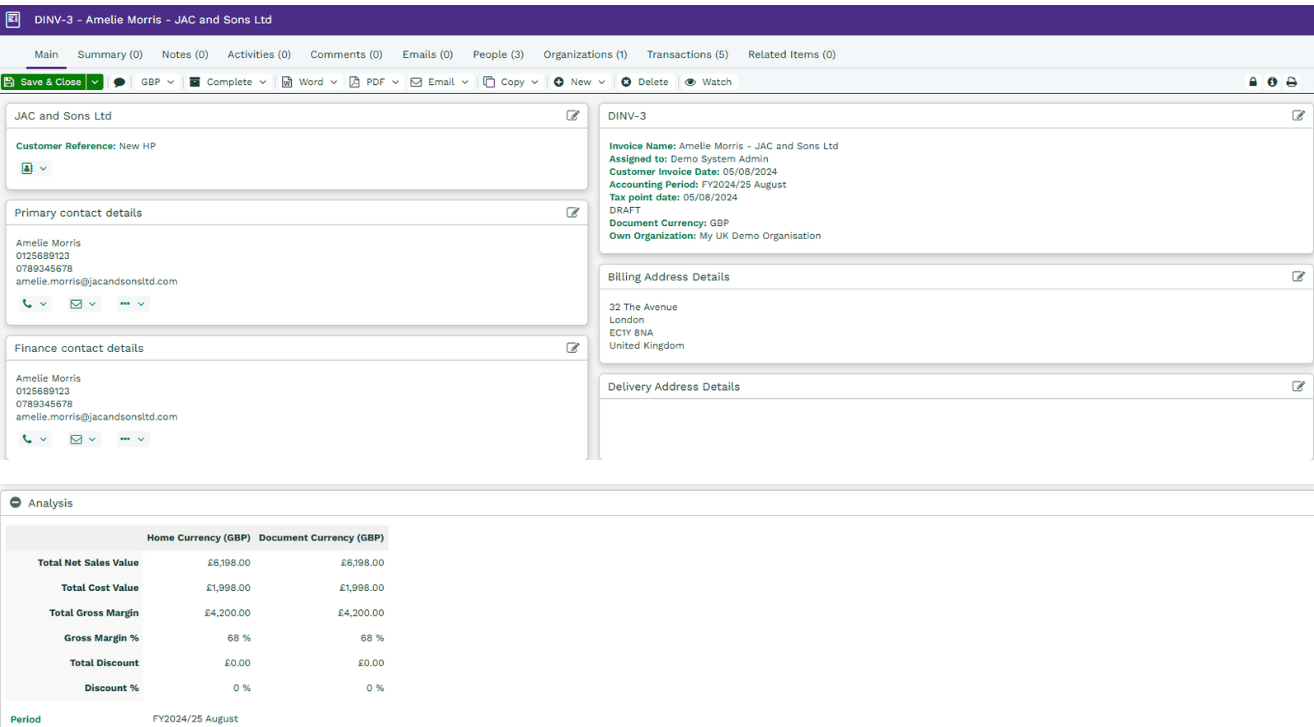Click 32 The Avenue in billing address
This screenshot has width=1314, height=727.
click(x=643, y=307)
